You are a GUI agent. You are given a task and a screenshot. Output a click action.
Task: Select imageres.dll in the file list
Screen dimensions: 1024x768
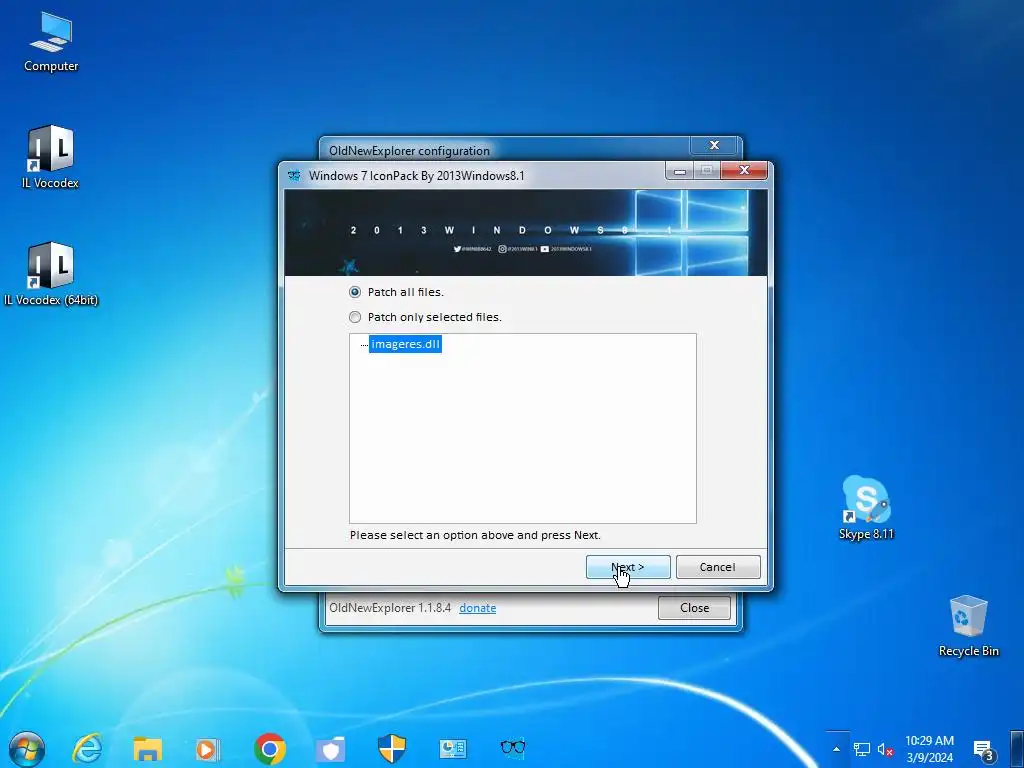(405, 344)
